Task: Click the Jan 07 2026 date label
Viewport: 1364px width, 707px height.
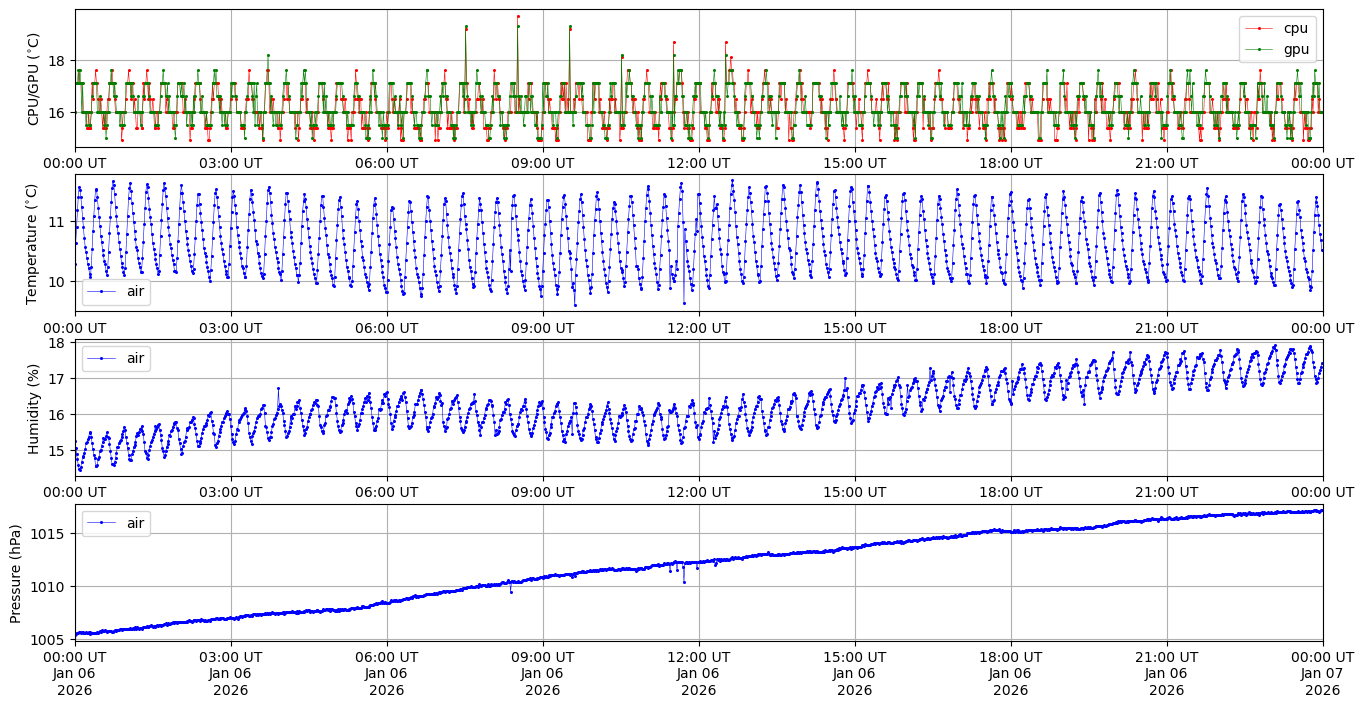Action: 1322,682
